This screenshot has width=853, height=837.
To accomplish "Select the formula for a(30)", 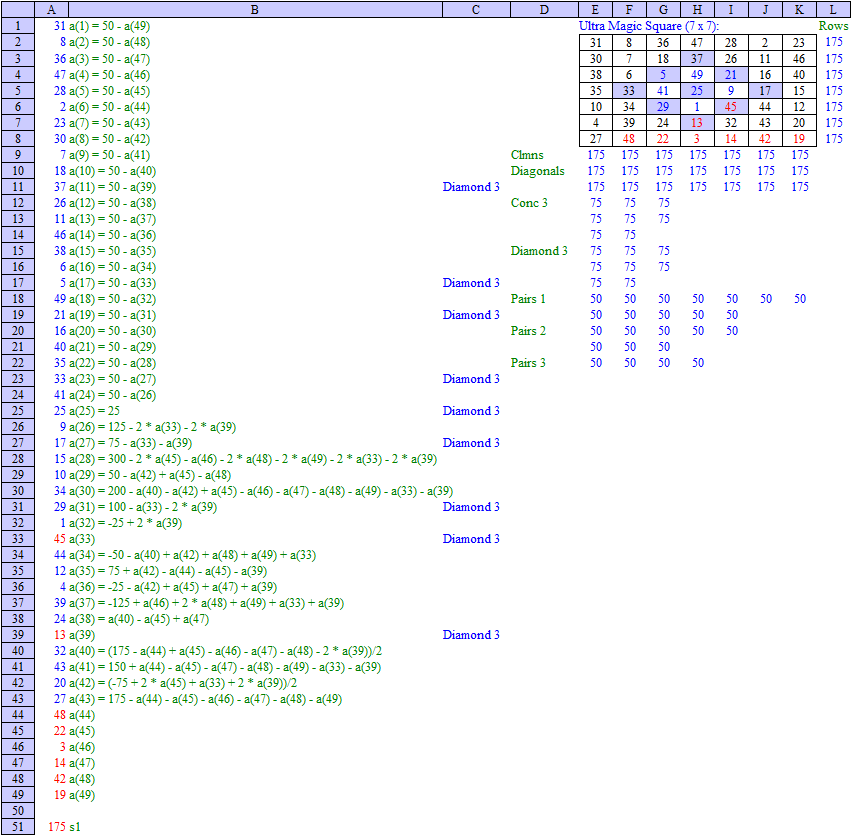I will (261, 491).
